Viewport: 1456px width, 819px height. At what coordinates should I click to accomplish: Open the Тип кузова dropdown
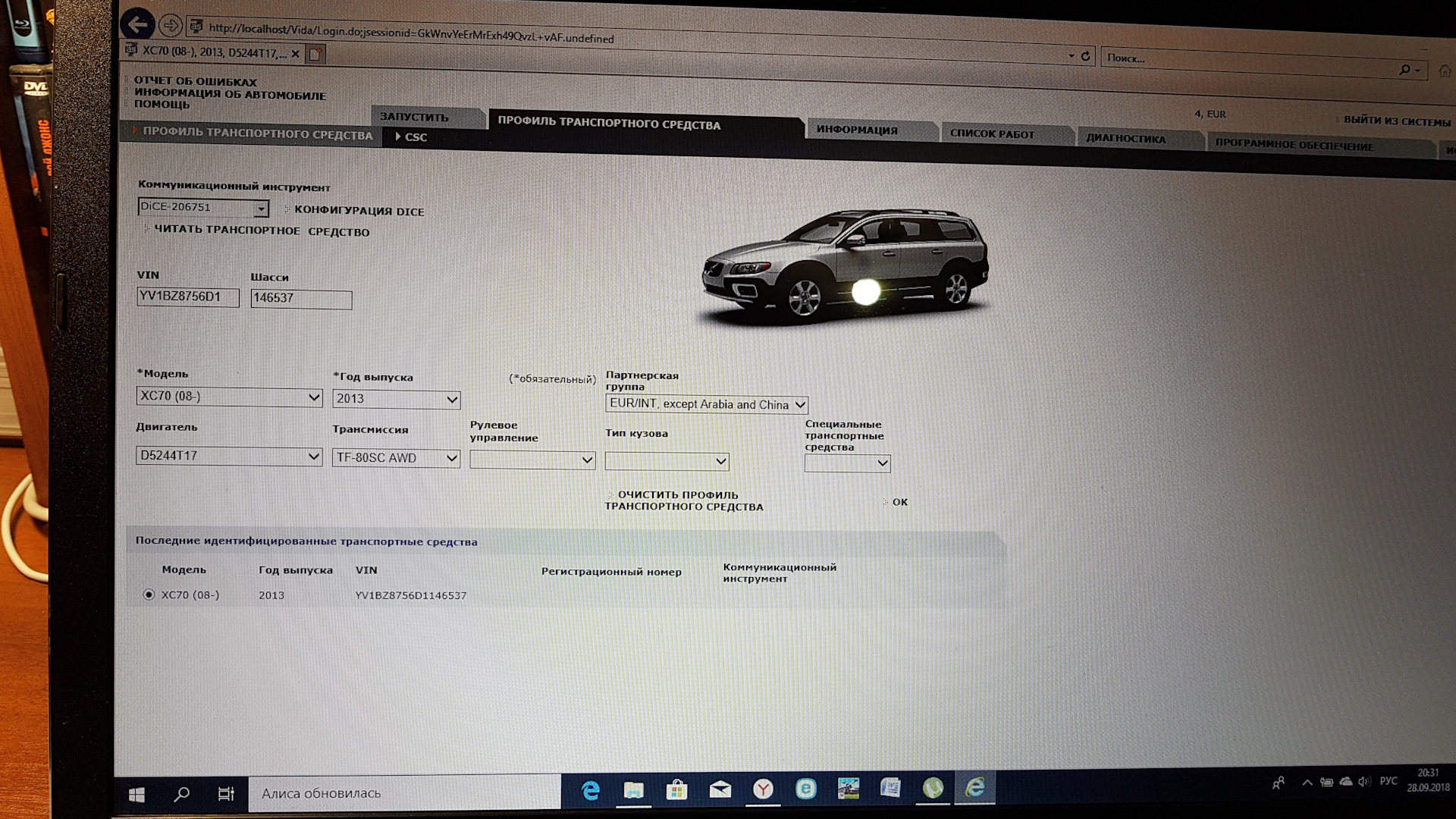[667, 461]
